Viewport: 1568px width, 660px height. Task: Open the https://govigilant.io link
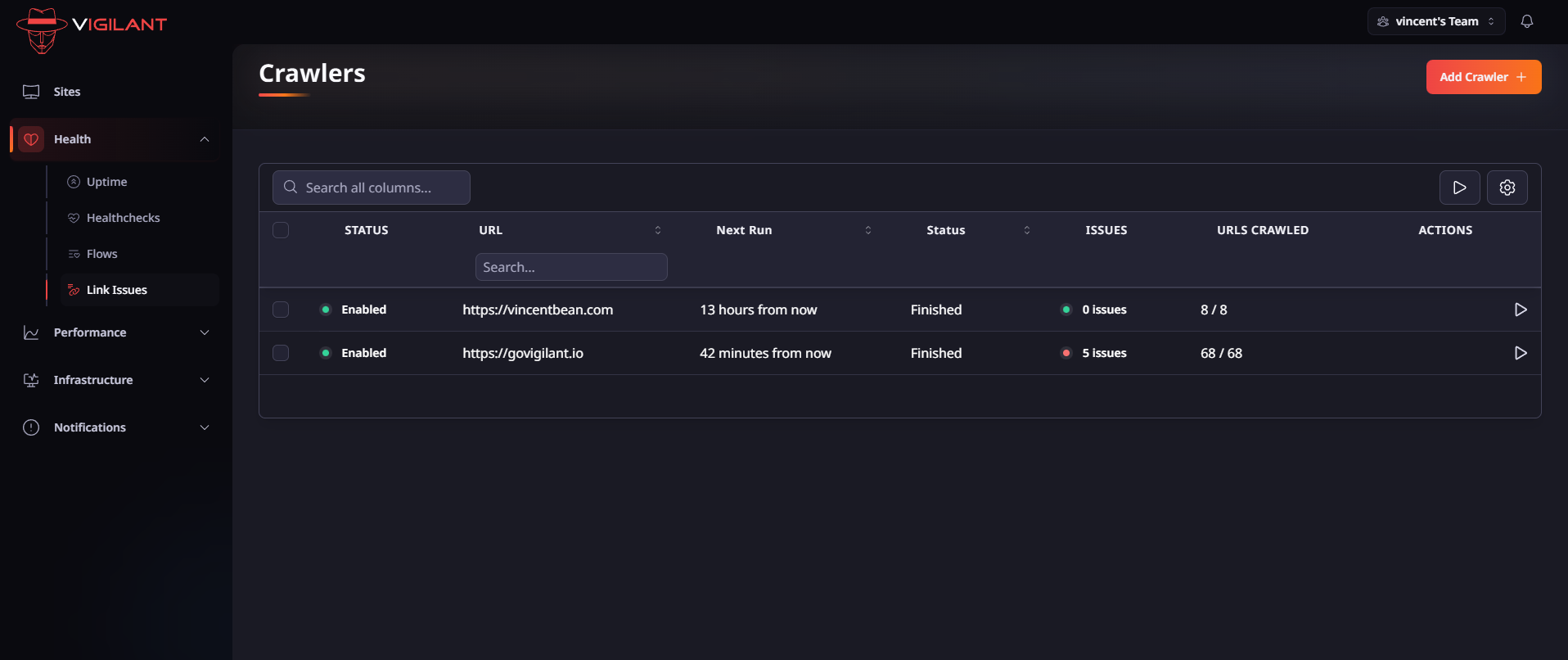(523, 353)
